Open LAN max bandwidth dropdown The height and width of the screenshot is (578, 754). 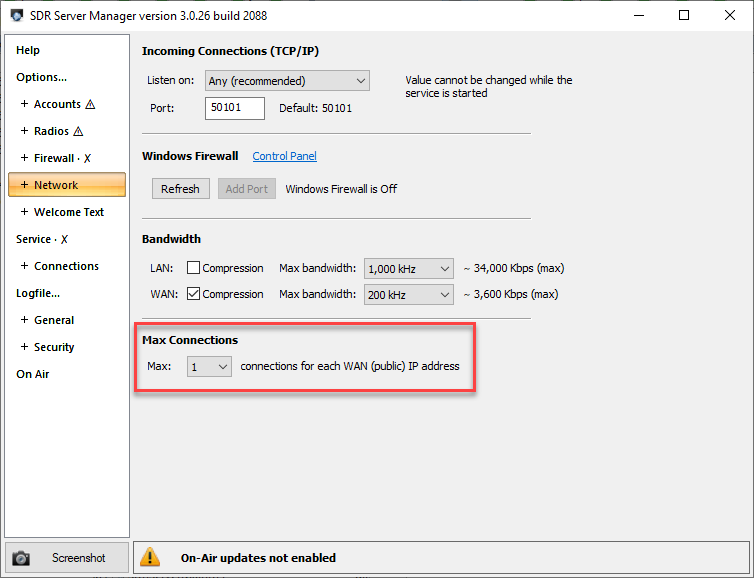tap(409, 268)
